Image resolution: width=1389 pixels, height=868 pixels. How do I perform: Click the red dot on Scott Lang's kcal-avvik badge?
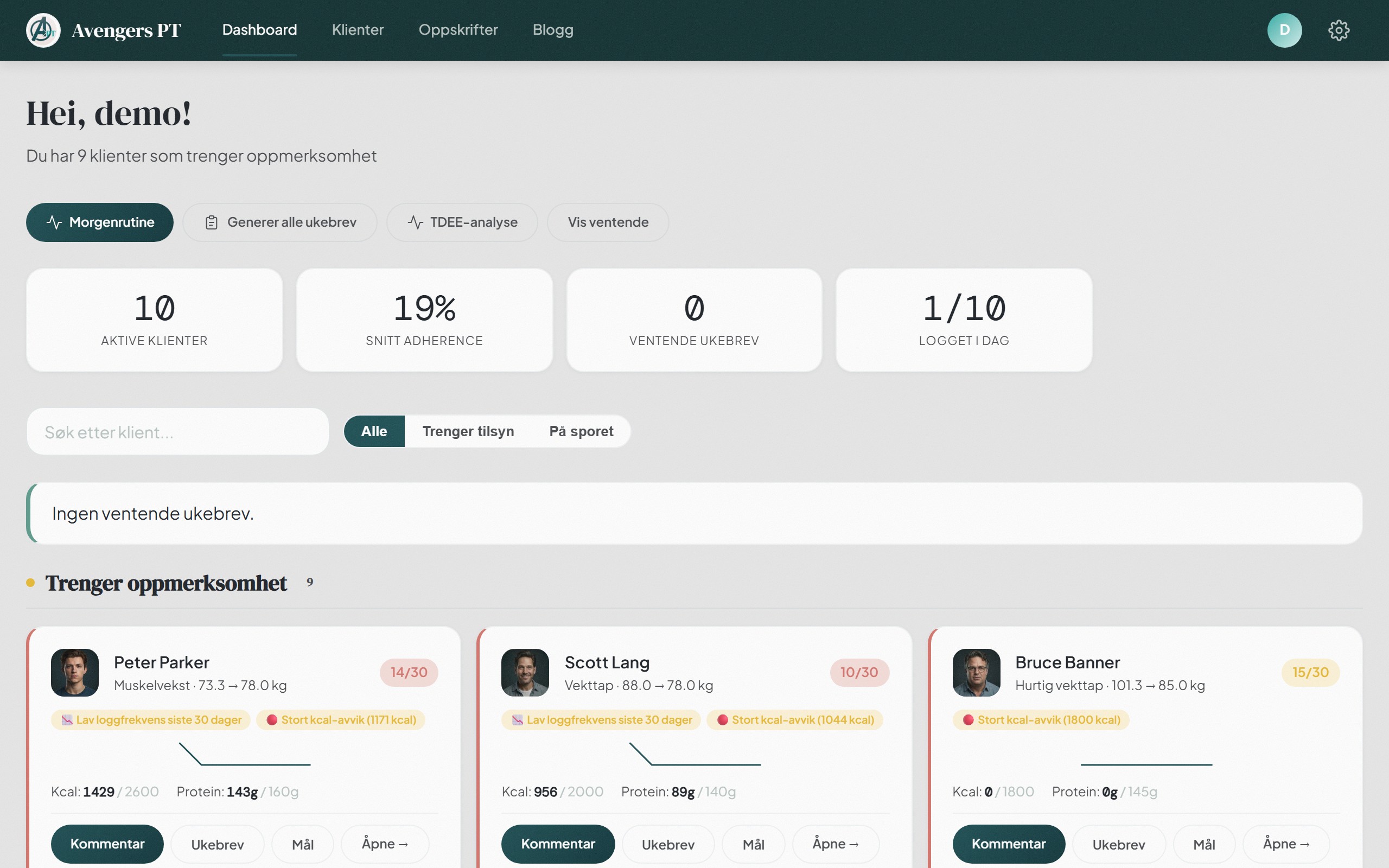723,719
